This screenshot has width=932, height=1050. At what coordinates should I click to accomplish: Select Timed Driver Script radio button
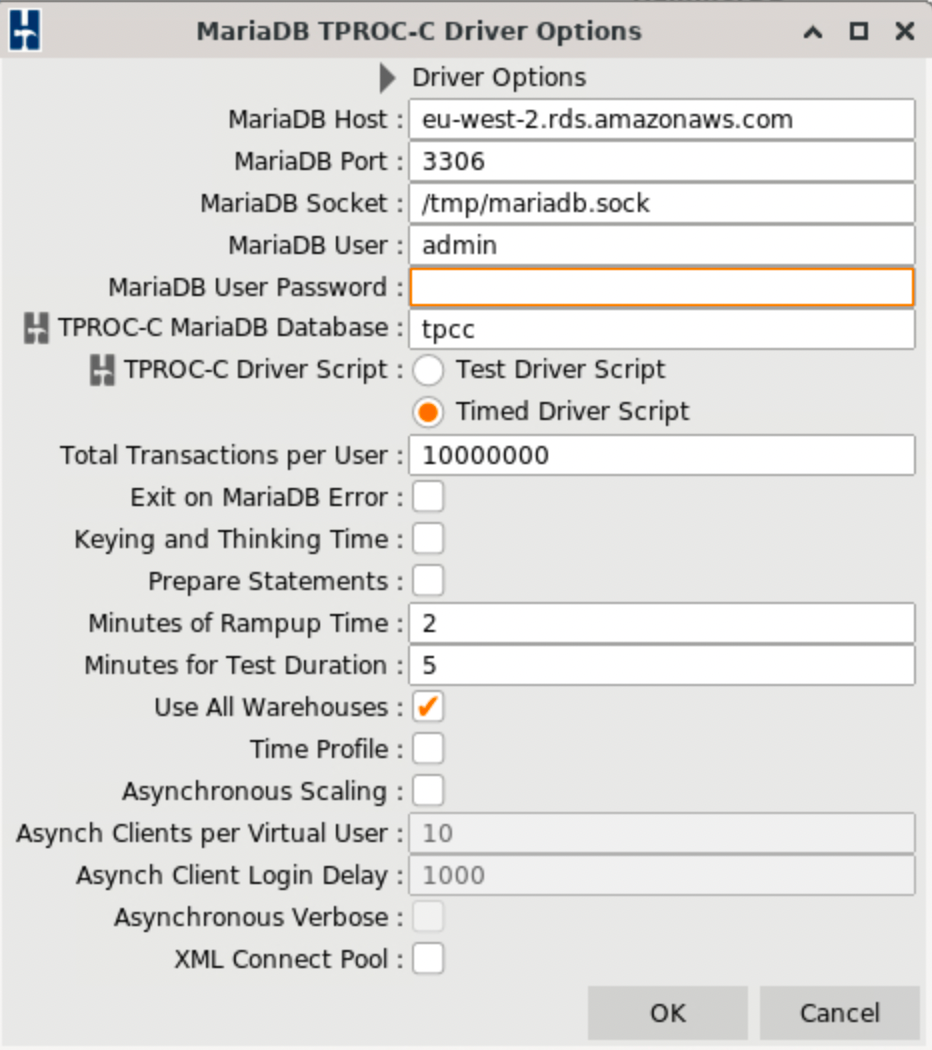428,412
